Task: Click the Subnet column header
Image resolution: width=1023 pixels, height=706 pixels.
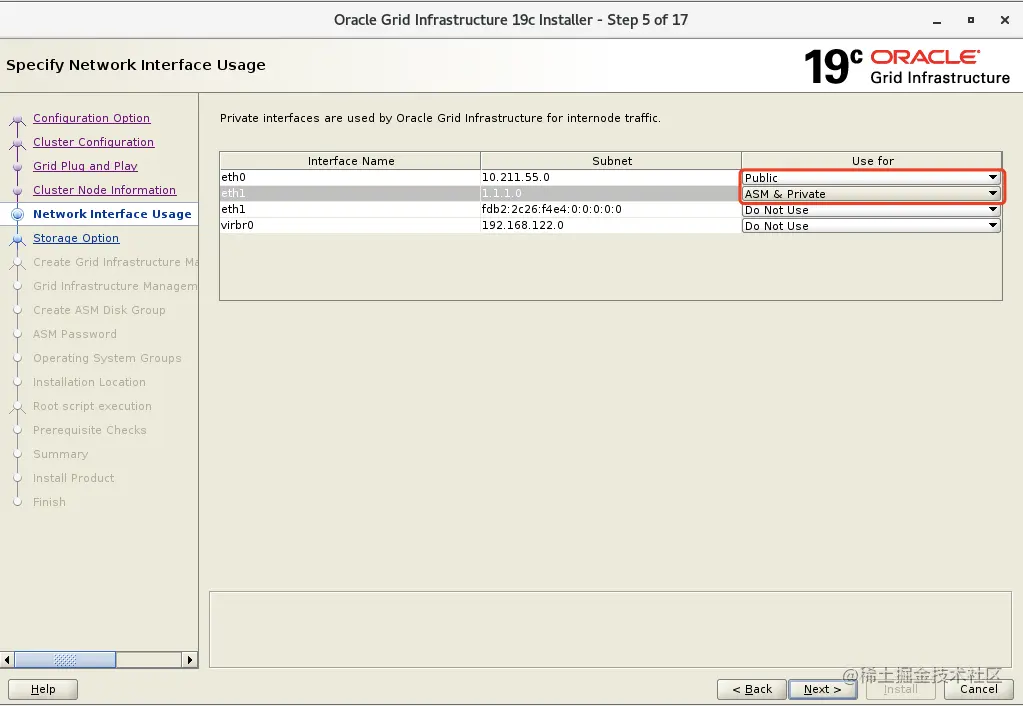Action: click(x=611, y=161)
